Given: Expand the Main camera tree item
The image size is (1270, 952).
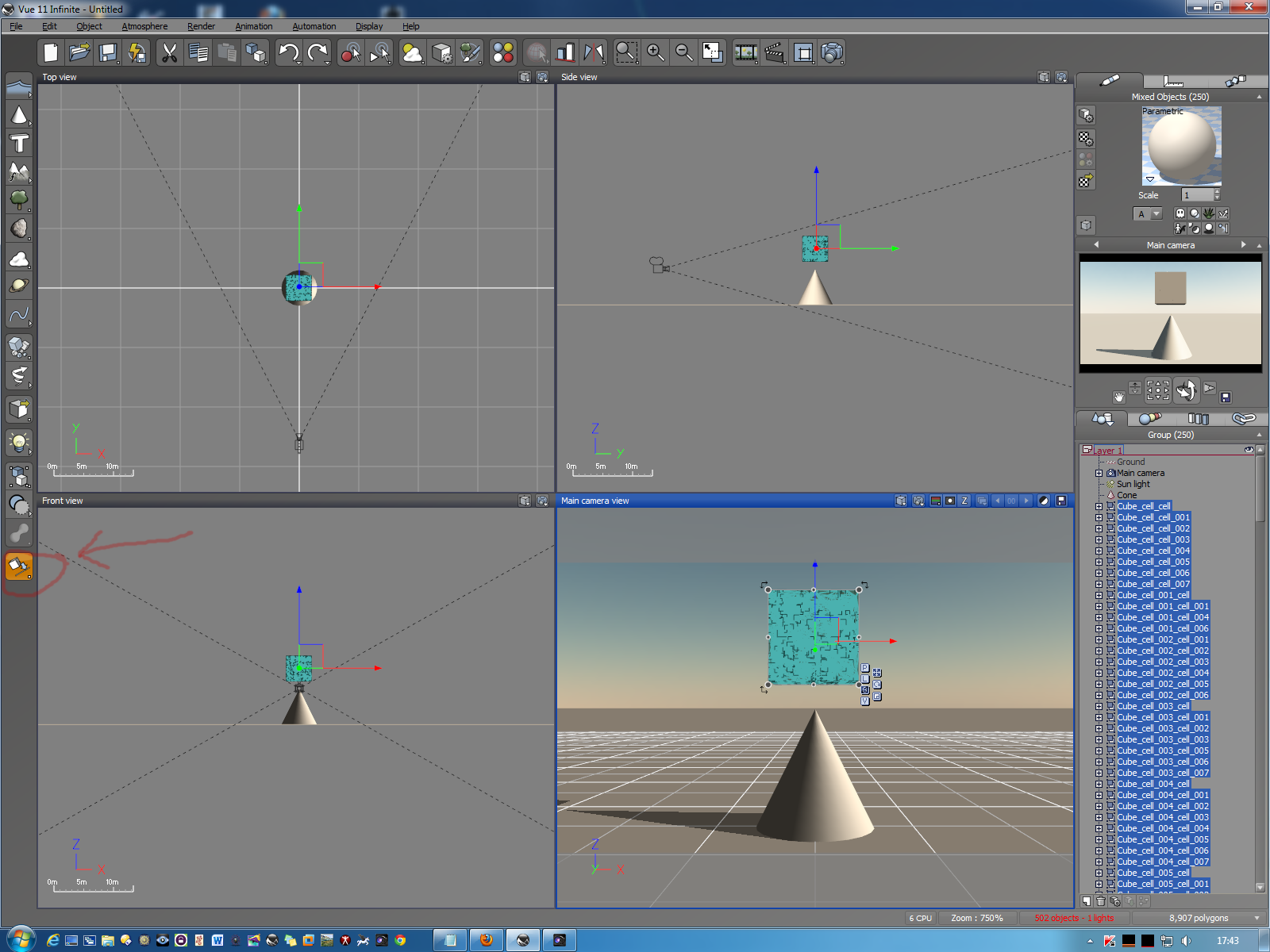Looking at the screenshot, I should point(1099,473).
